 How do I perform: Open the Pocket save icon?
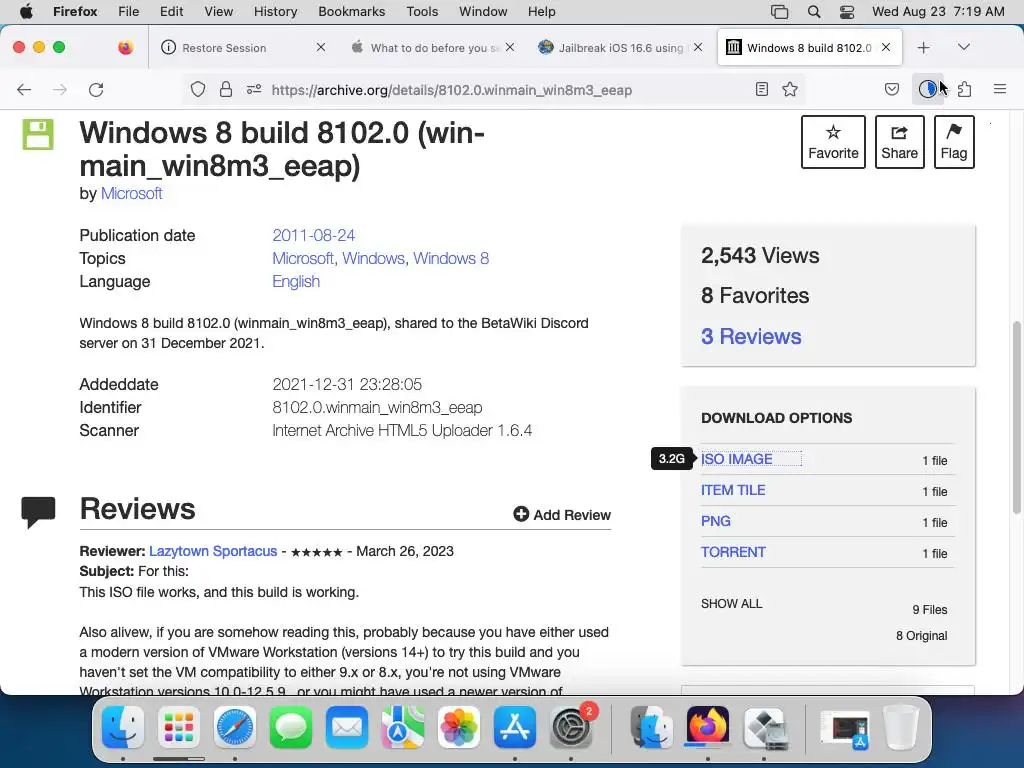[x=892, y=89]
